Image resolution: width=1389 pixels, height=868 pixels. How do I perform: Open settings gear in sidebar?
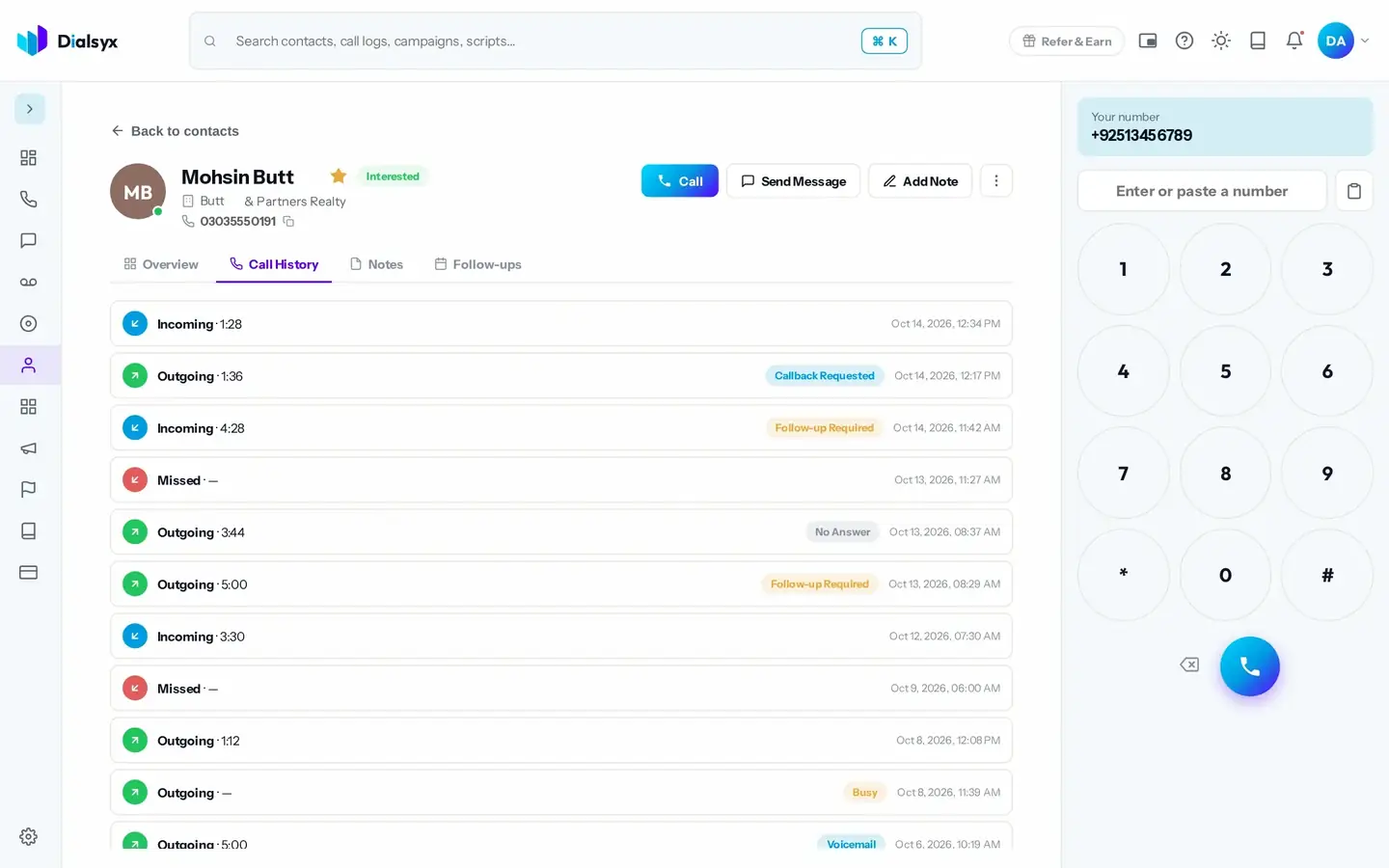pos(29,837)
